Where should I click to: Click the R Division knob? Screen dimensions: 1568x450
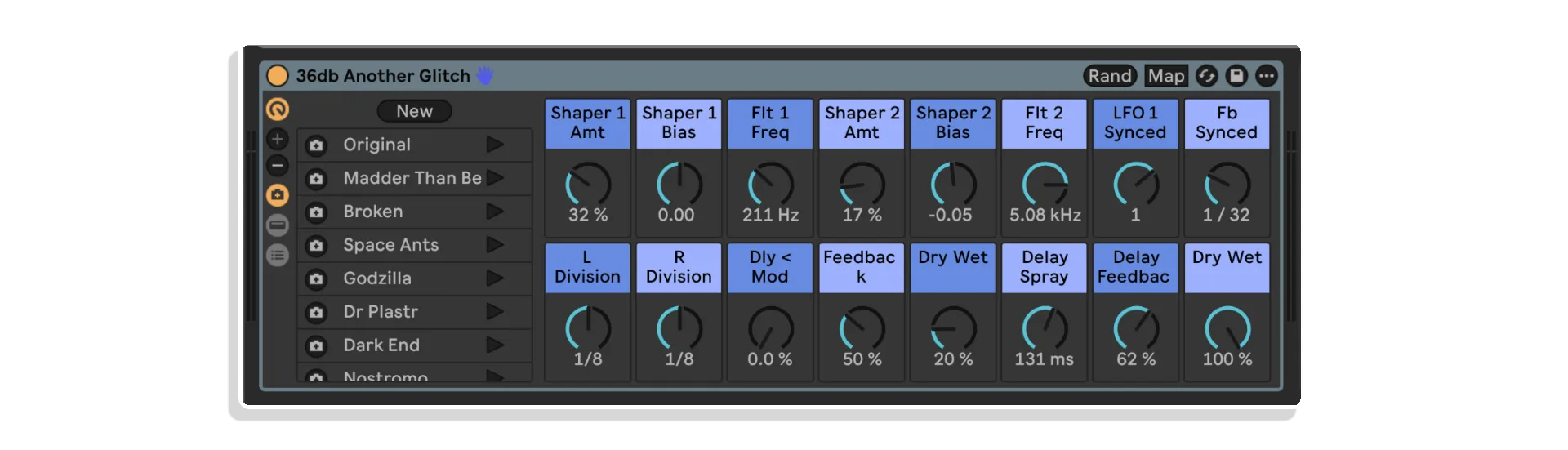point(679,328)
